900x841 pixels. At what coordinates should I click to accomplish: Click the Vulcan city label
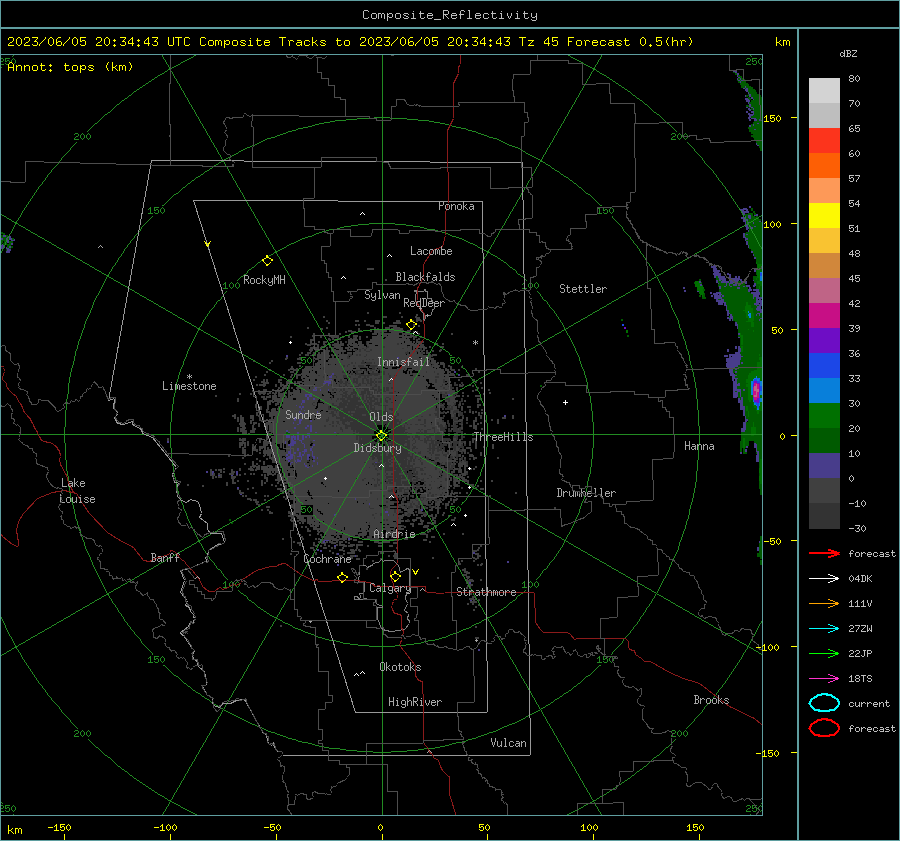(508, 743)
